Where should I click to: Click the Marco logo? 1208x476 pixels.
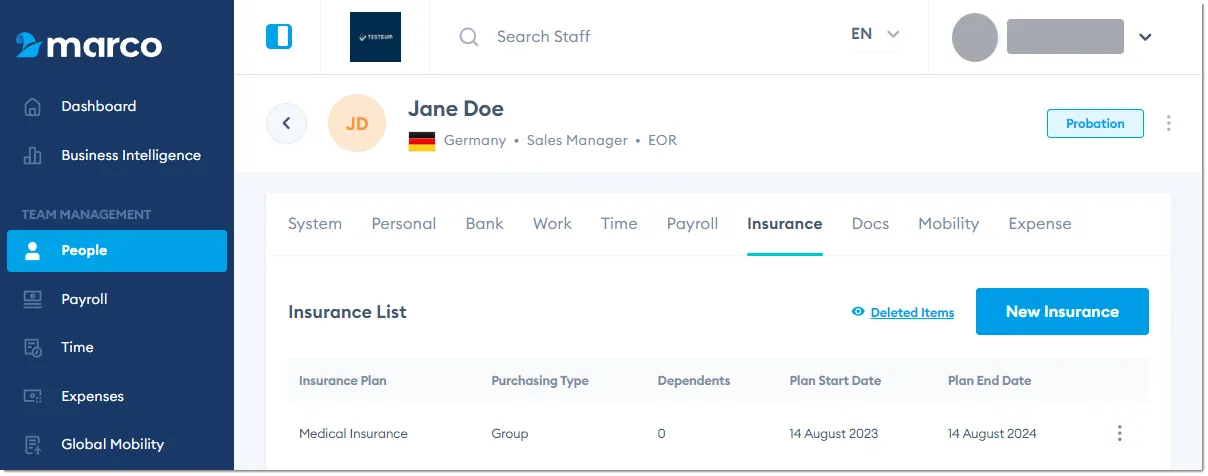88,45
